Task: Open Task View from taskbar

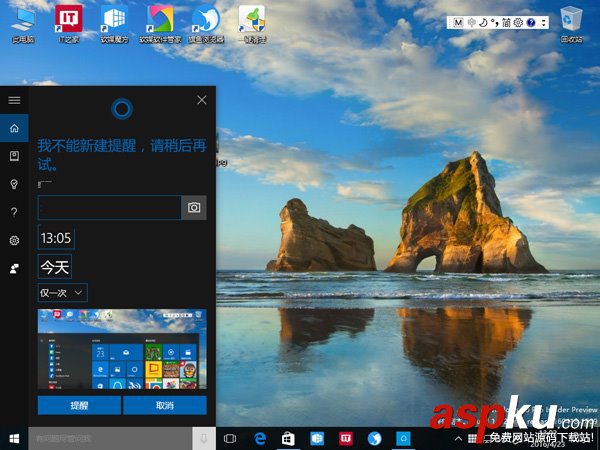Action: [230, 439]
